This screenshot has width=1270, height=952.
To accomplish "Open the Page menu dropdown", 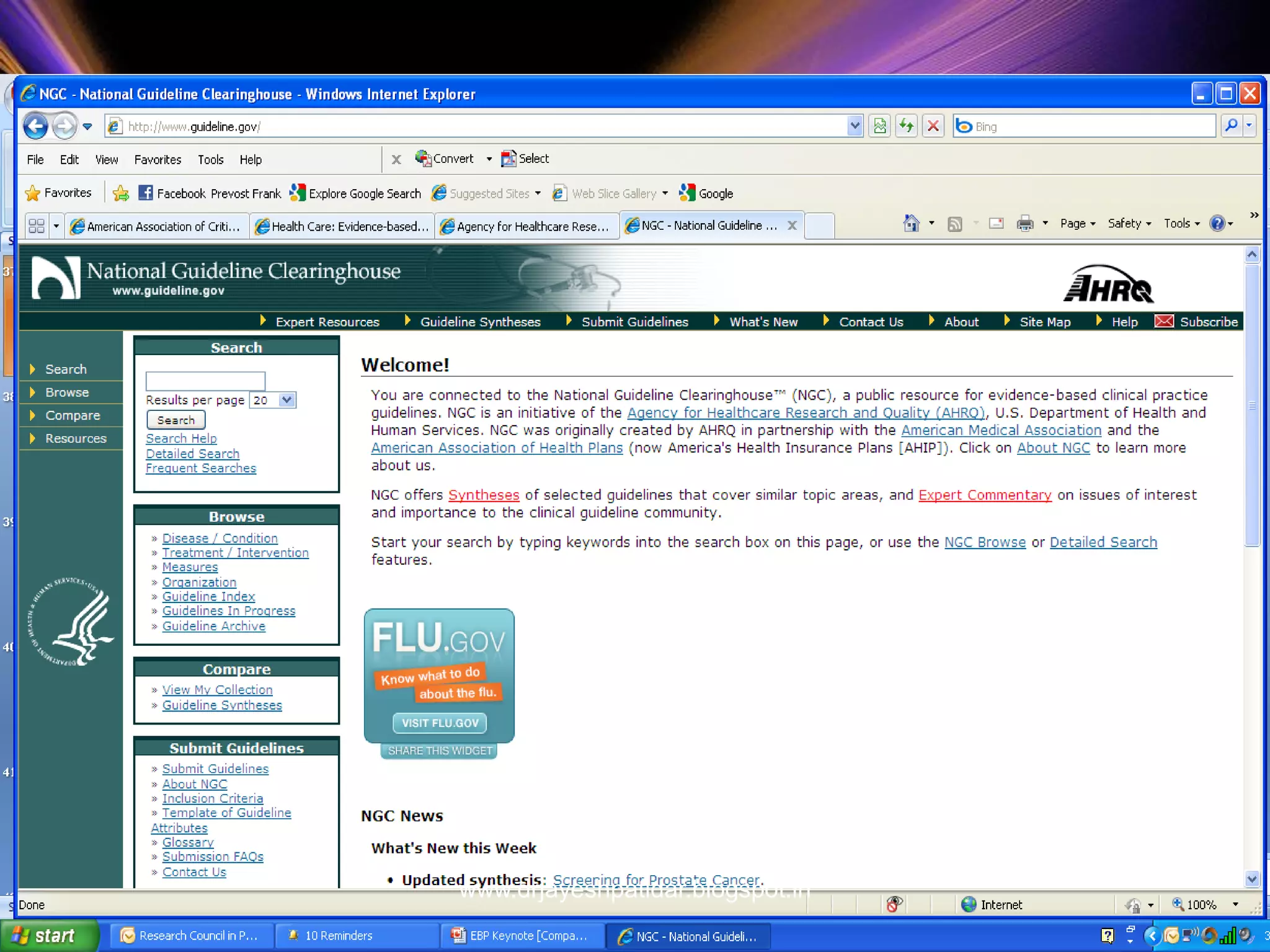I will coord(1078,223).
